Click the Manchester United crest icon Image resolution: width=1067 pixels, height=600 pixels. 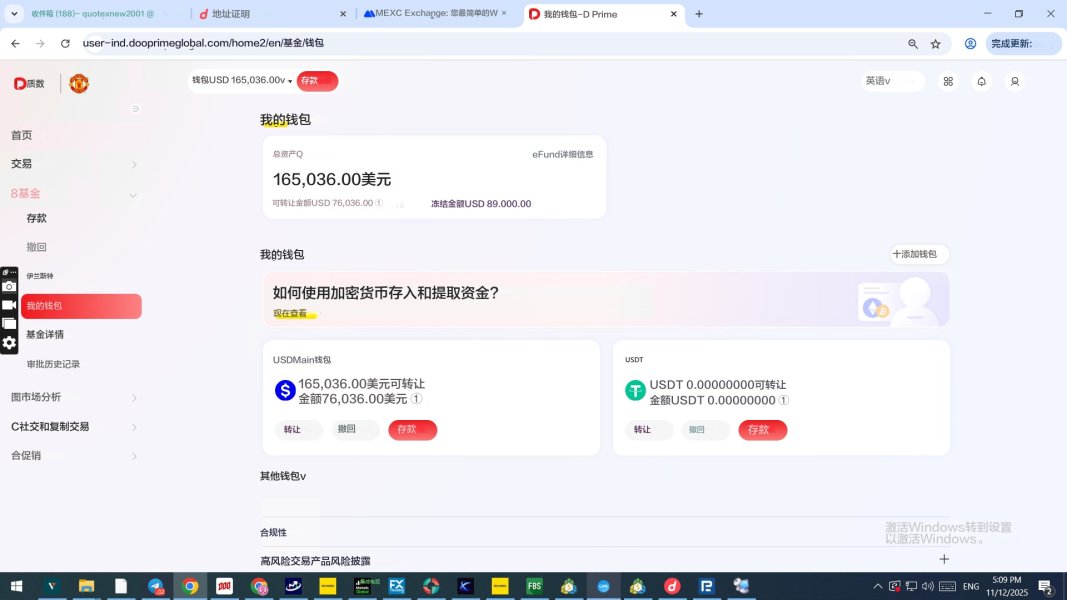coord(79,84)
